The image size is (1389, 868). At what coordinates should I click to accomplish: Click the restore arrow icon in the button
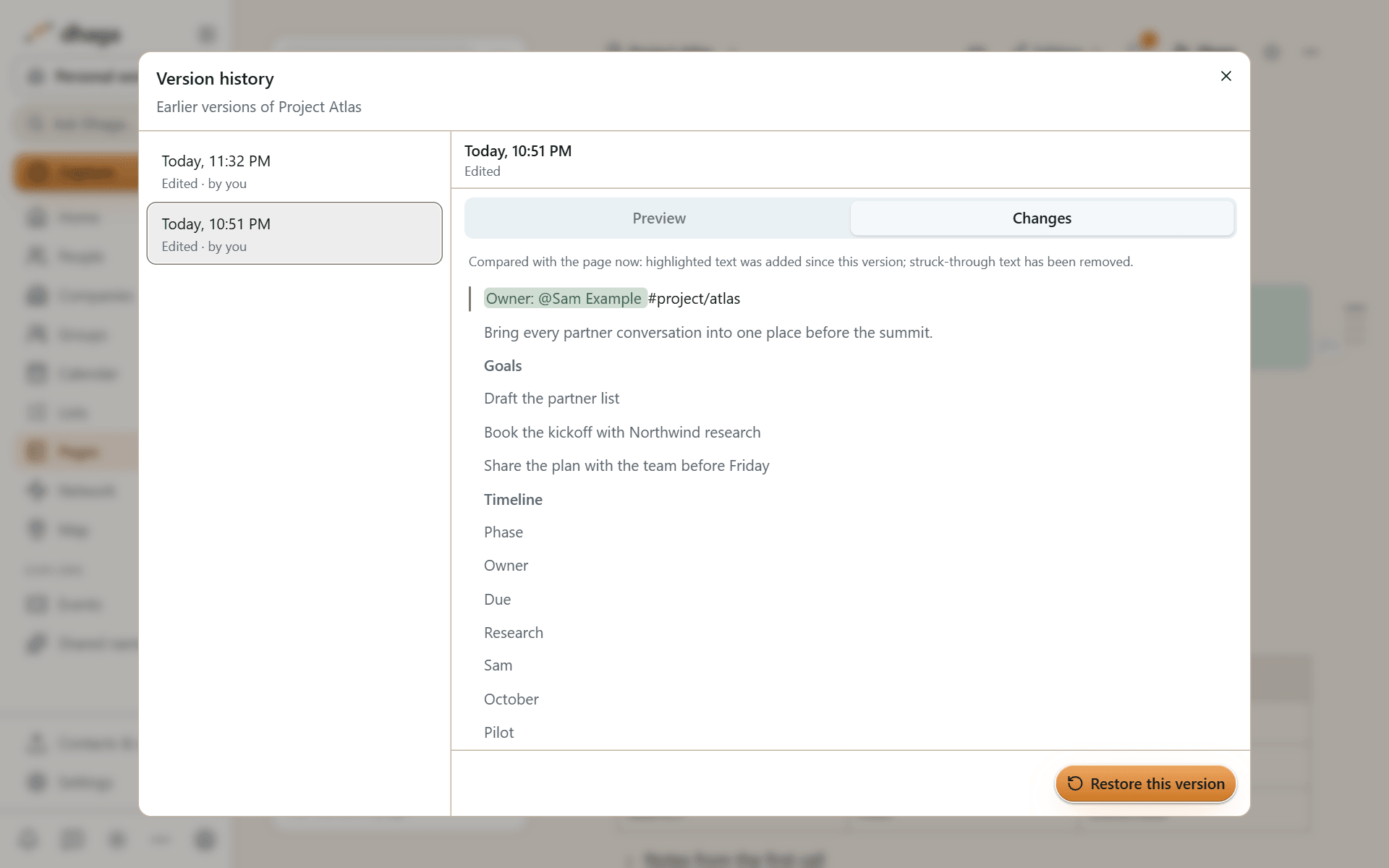click(1075, 784)
